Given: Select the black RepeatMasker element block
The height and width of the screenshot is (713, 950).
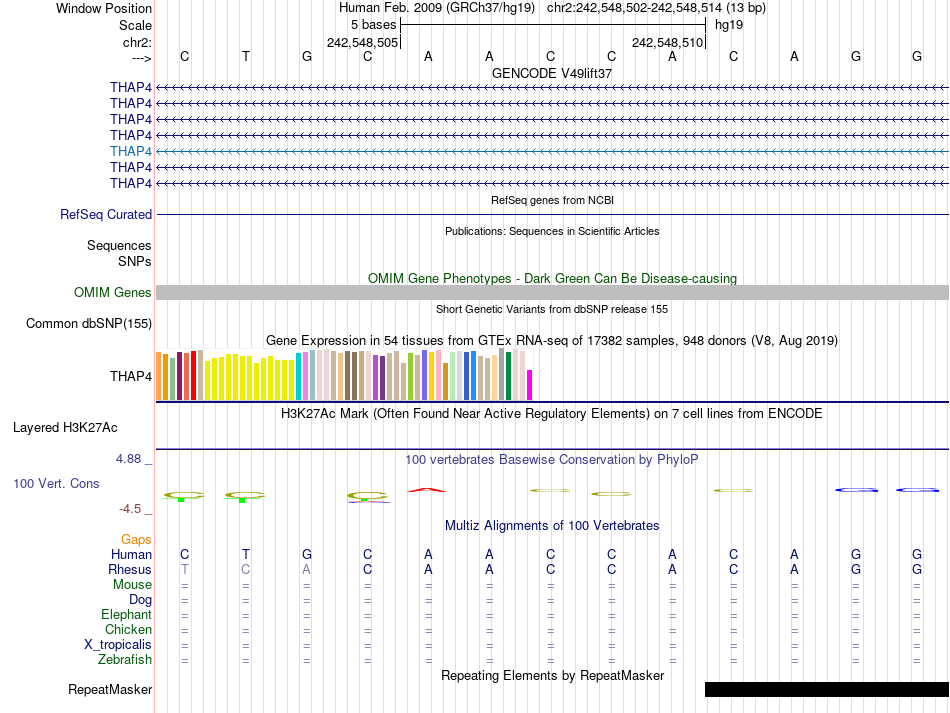Looking at the screenshot, I should 827,689.
